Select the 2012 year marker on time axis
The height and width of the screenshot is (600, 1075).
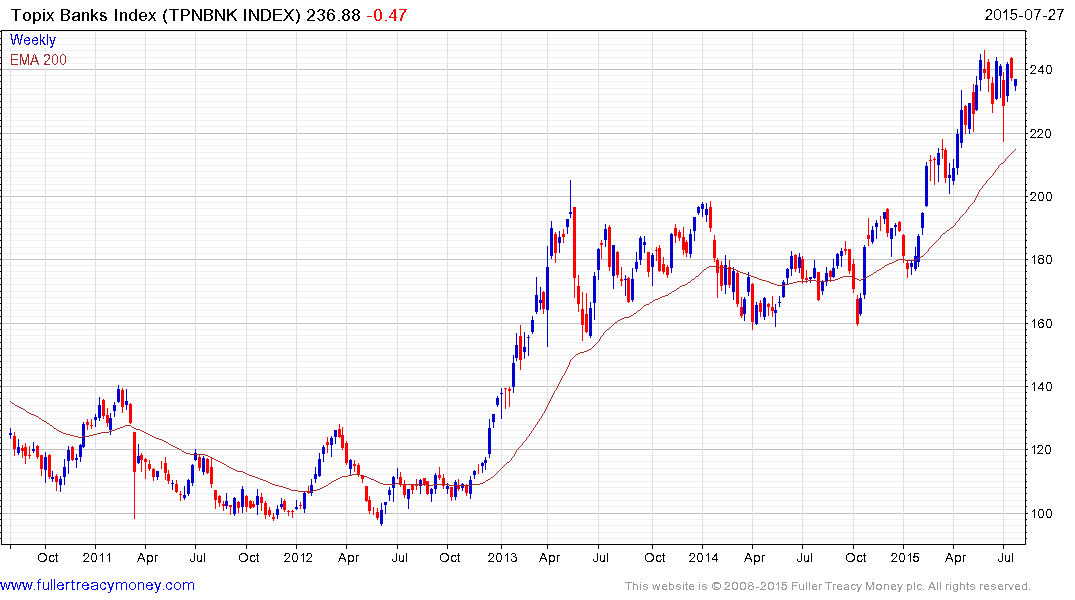click(x=297, y=557)
